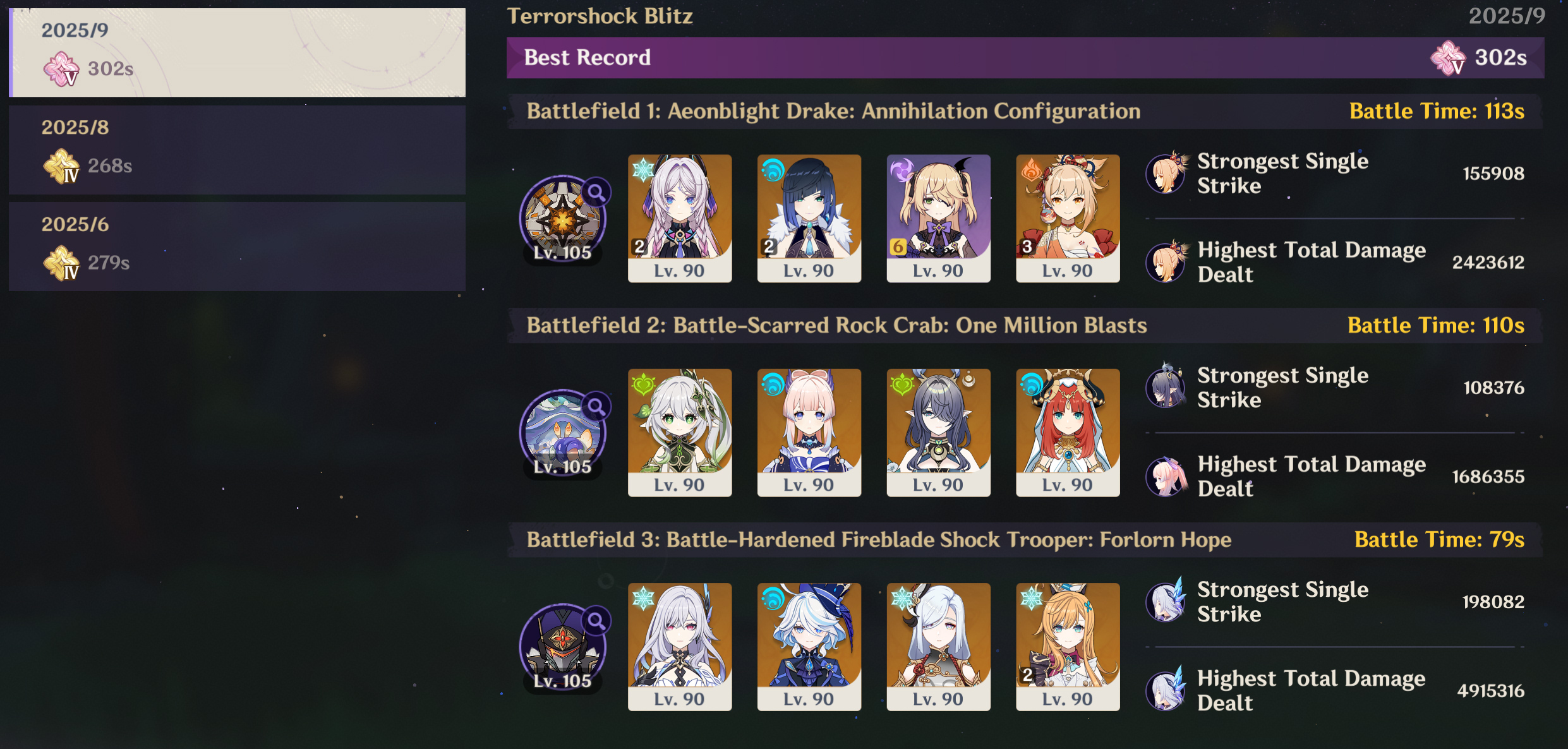Select the orange-haired Cryo character, constellation 2
This screenshot has width=1568, height=749.
1068,647
